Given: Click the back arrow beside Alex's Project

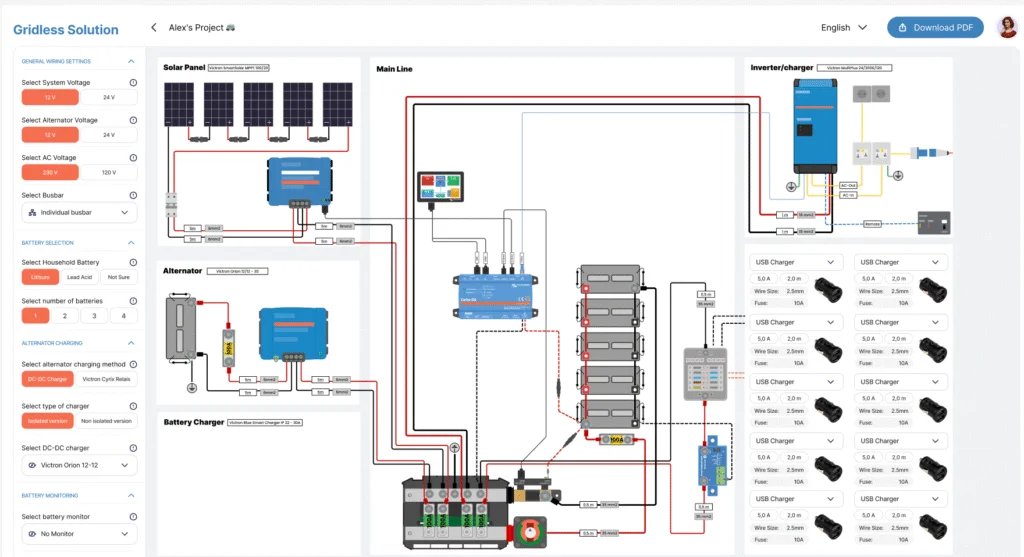Looking at the screenshot, I should pyautogui.click(x=153, y=27).
